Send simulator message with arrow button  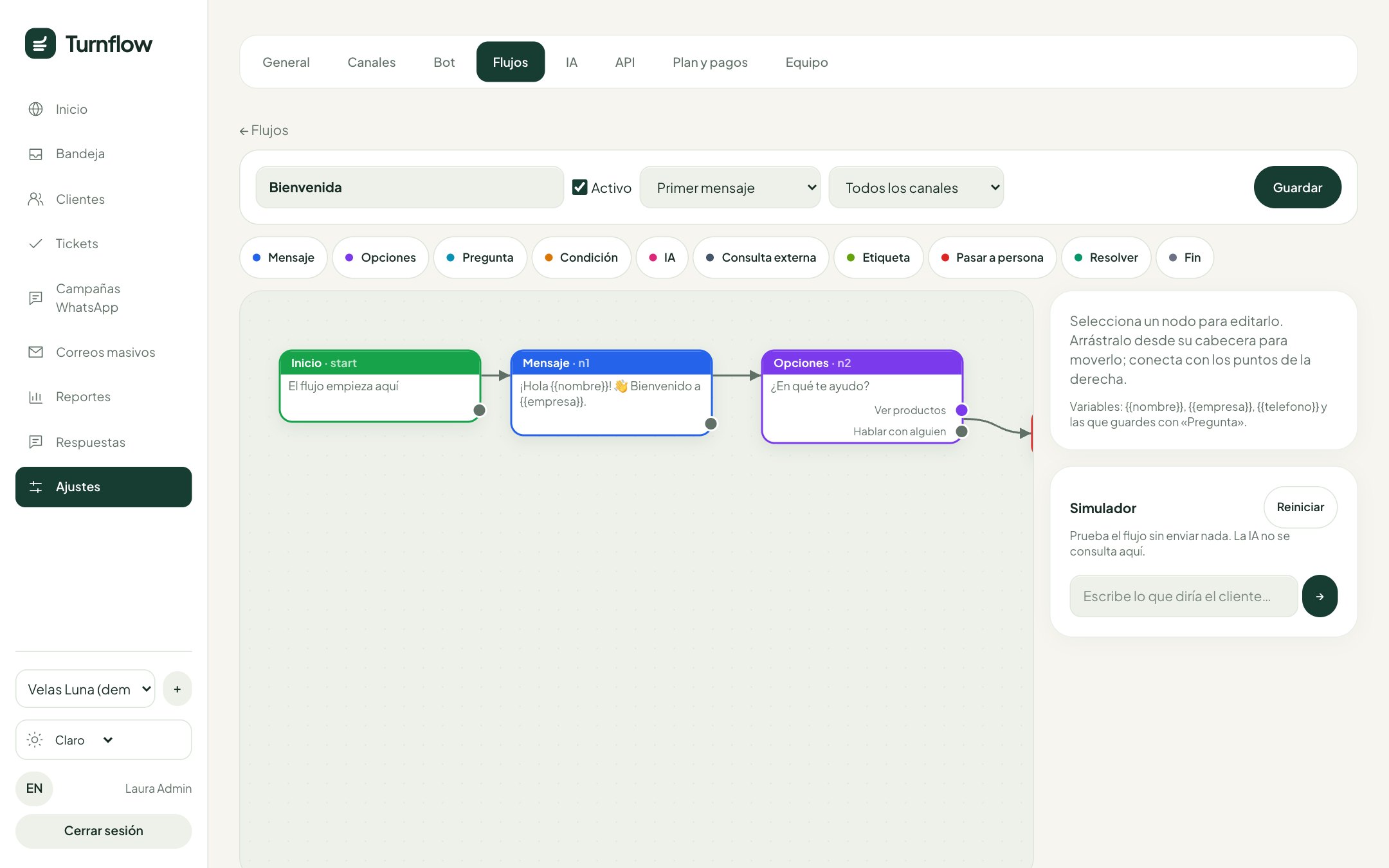click(1320, 596)
